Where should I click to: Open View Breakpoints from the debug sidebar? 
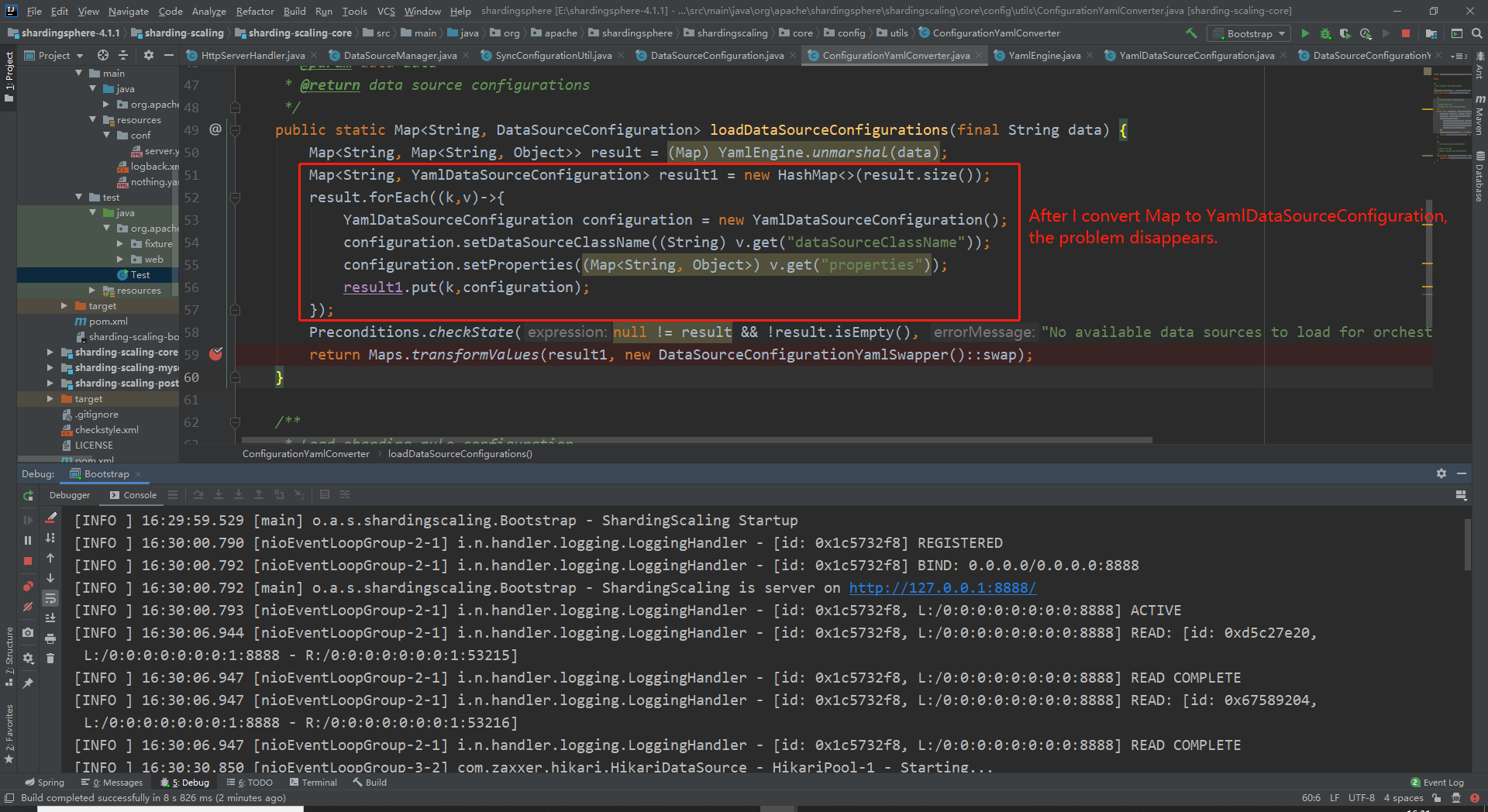point(29,587)
